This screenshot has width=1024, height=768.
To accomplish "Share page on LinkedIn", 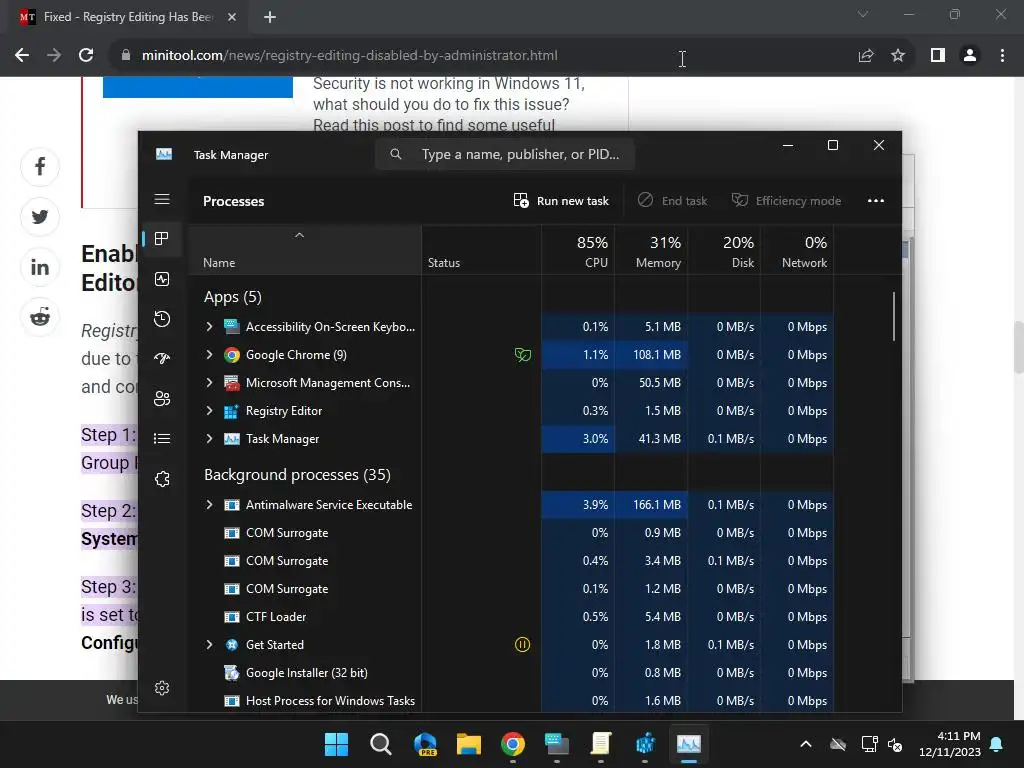I will (40, 267).
